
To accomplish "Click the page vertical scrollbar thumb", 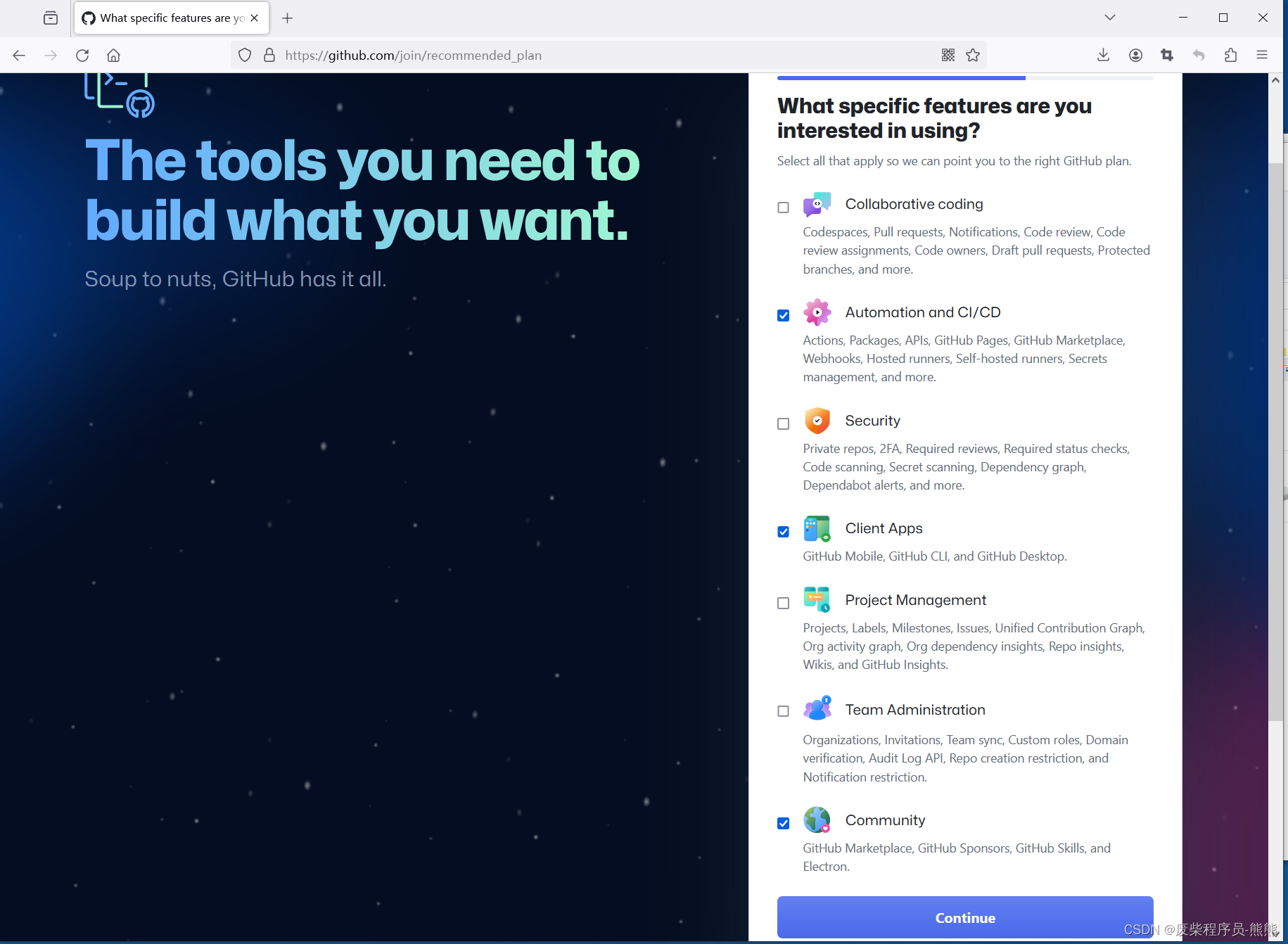I will [x=1275, y=442].
